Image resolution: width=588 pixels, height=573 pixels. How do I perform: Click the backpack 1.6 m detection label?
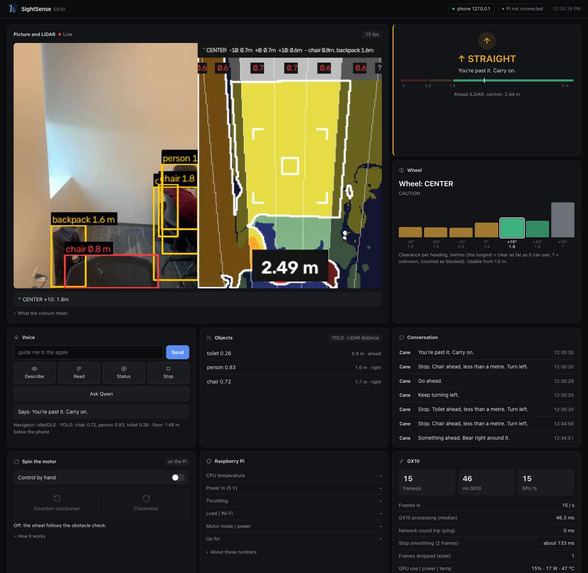coord(84,219)
